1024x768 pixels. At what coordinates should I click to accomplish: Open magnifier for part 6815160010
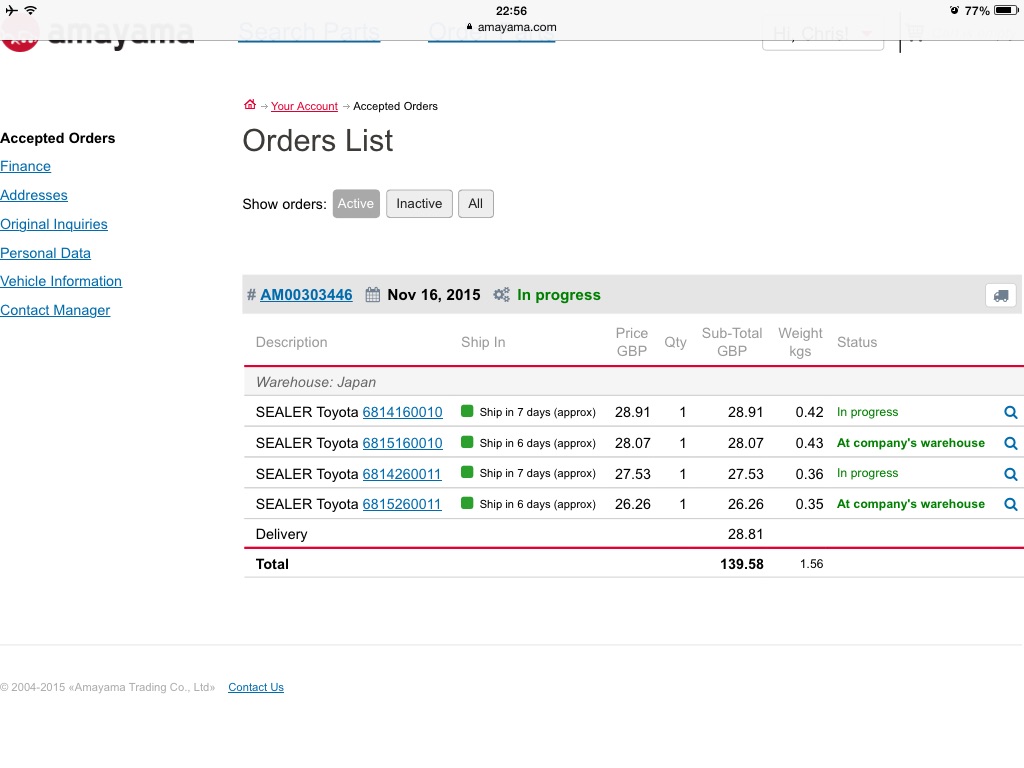(1010, 443)
